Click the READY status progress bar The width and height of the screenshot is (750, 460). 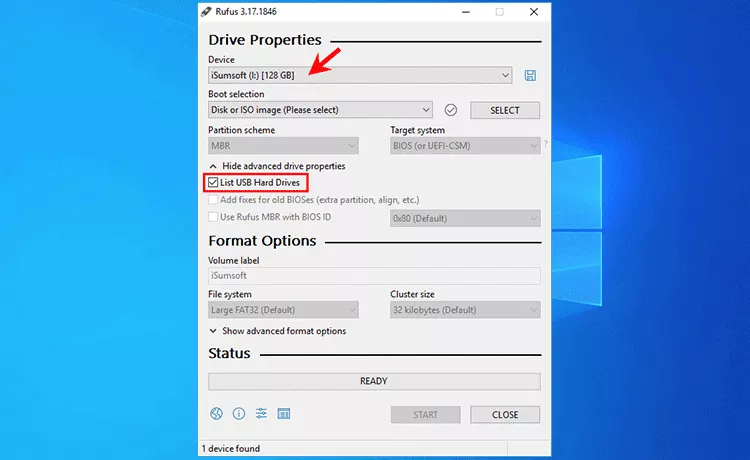[x=374, y=381]
